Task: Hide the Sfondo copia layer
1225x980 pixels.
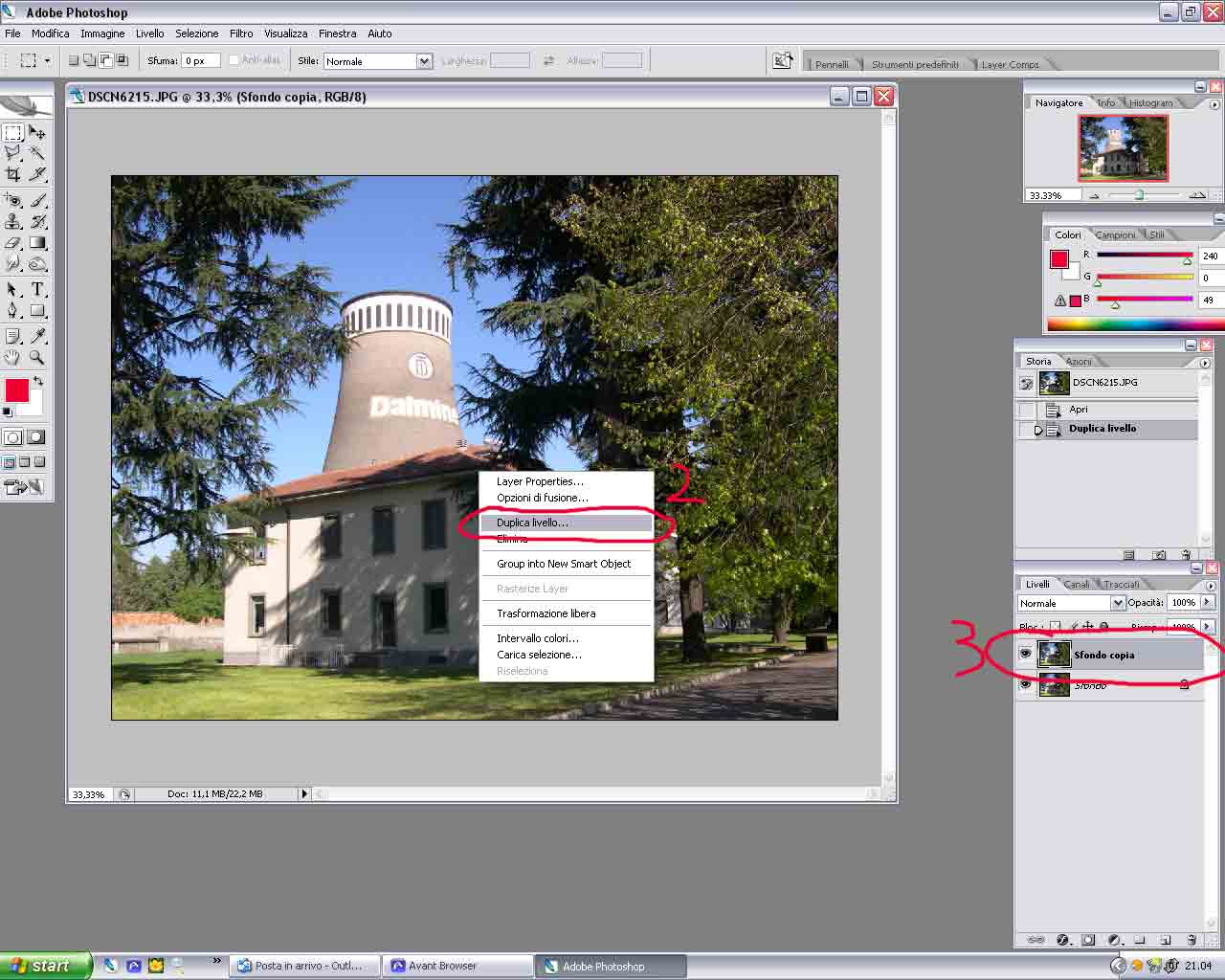Action: click(x=1026, y=655)
